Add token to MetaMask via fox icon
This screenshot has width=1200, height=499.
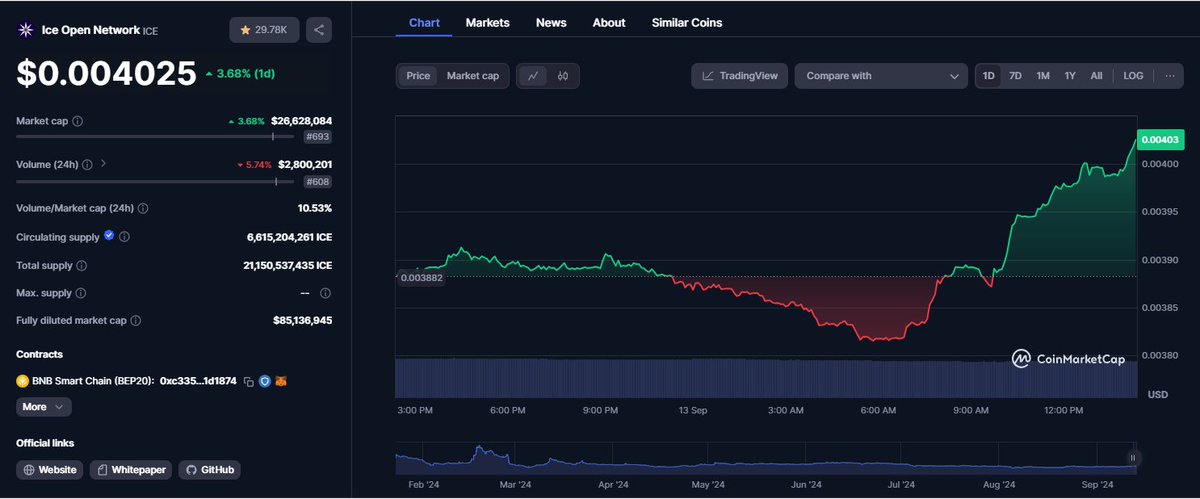281,381
